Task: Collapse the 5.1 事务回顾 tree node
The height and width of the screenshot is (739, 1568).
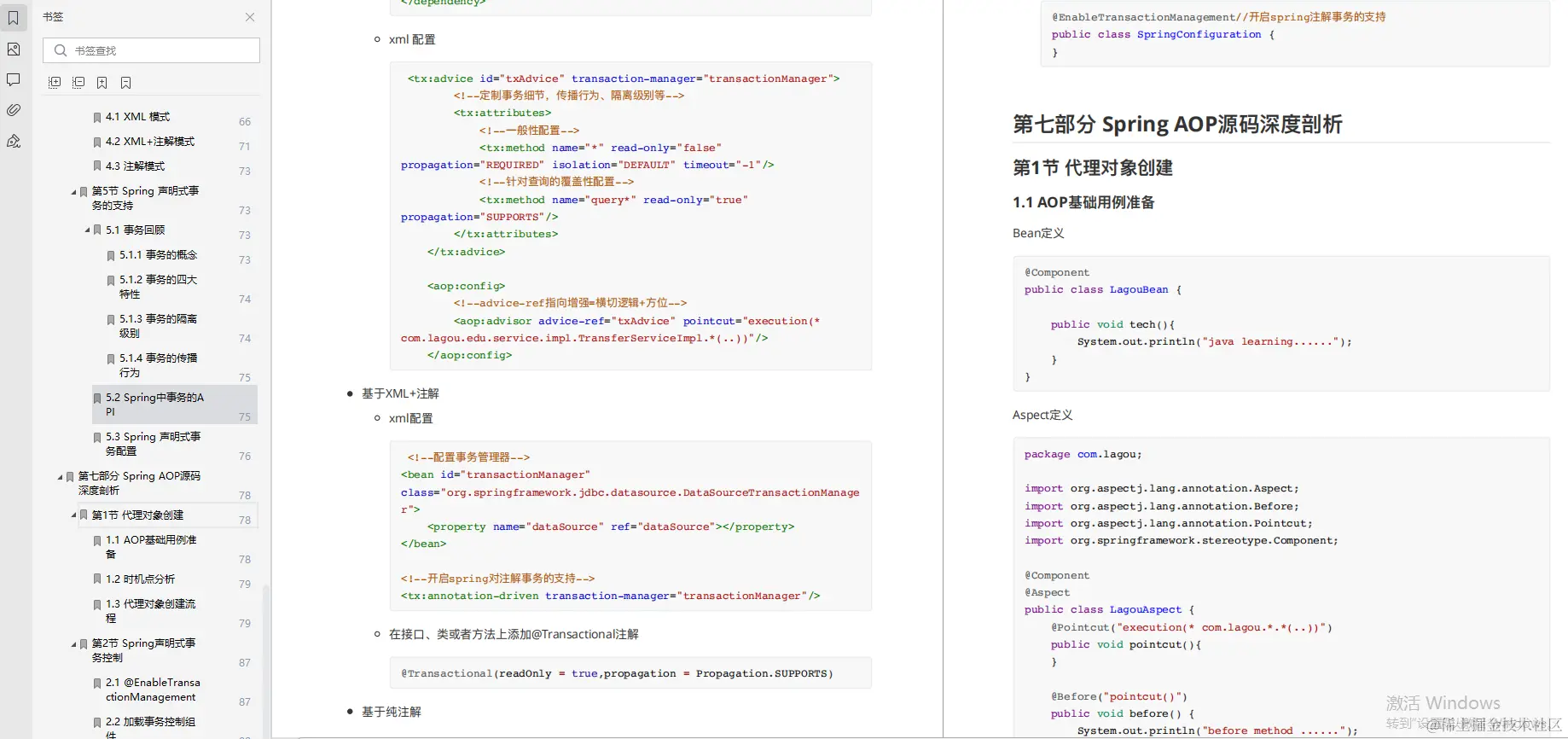Action: [87, 230]
